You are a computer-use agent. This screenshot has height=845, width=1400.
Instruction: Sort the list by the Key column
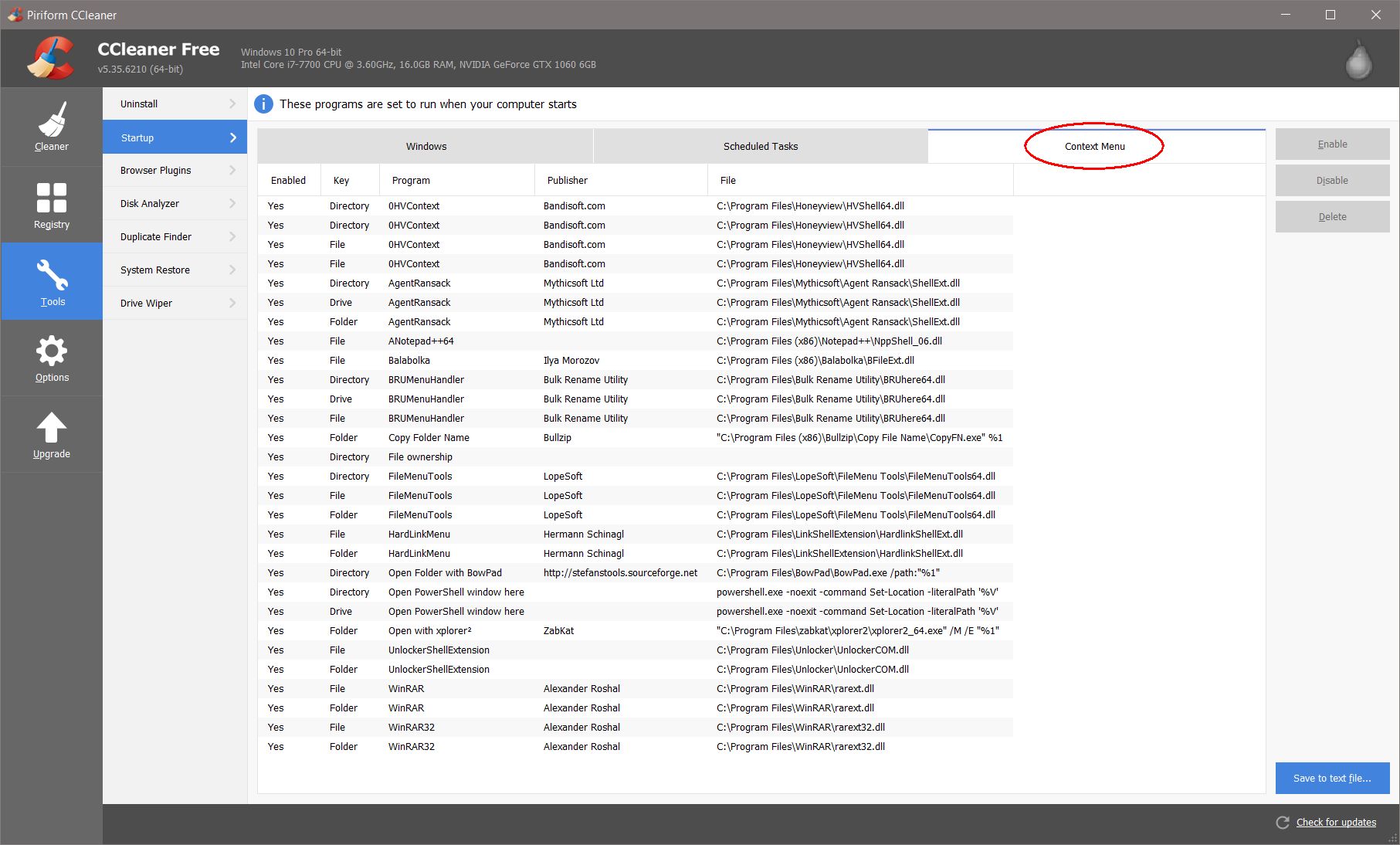[x=350, y=180]
